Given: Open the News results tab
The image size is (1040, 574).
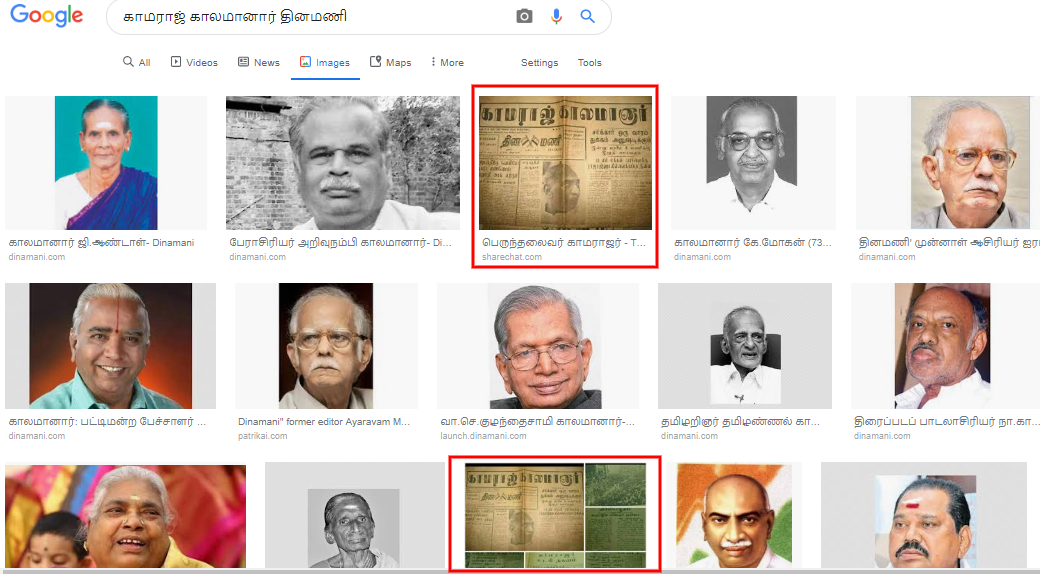Looking at the screenshot, I should click(259, 62).
